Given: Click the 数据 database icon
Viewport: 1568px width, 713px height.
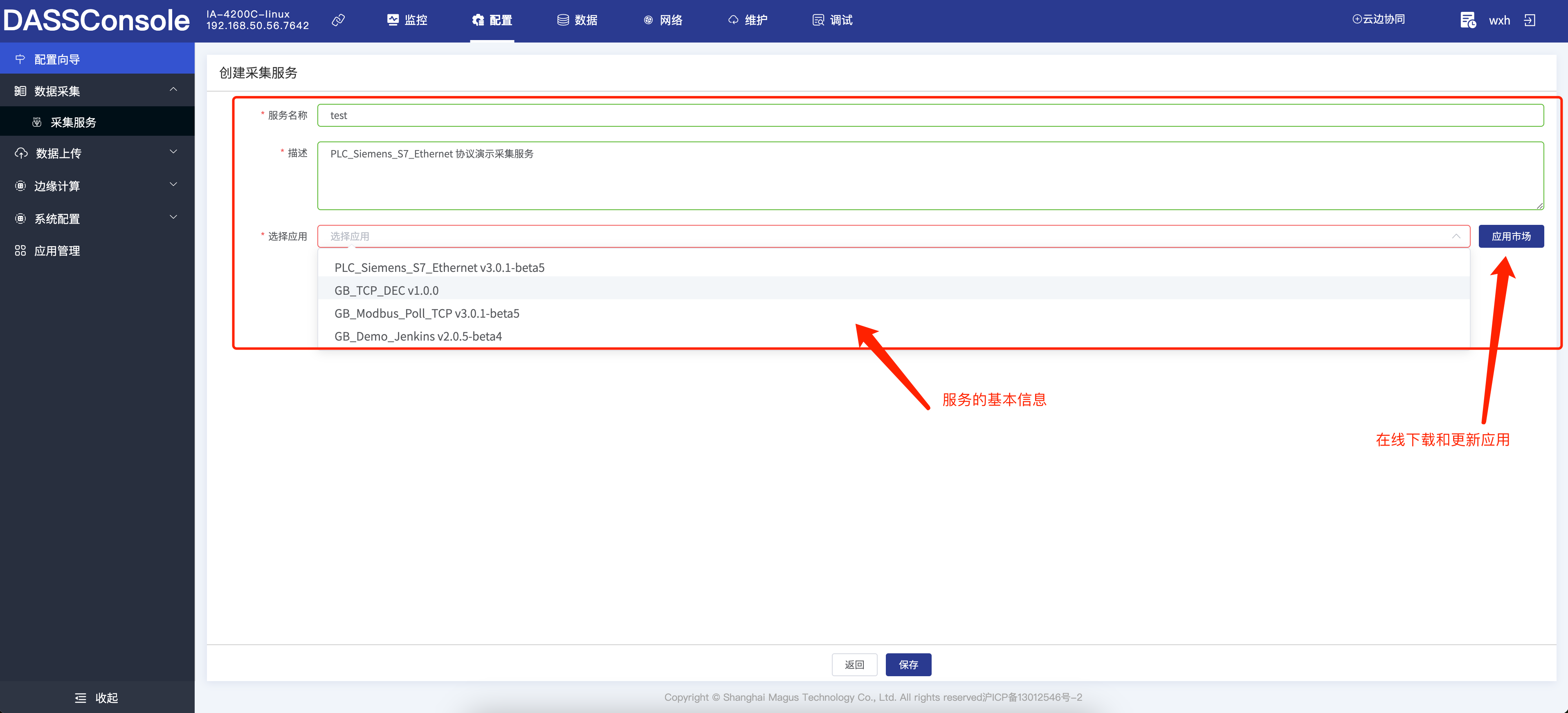Looking at the screenshot, I should pos(563,20).
